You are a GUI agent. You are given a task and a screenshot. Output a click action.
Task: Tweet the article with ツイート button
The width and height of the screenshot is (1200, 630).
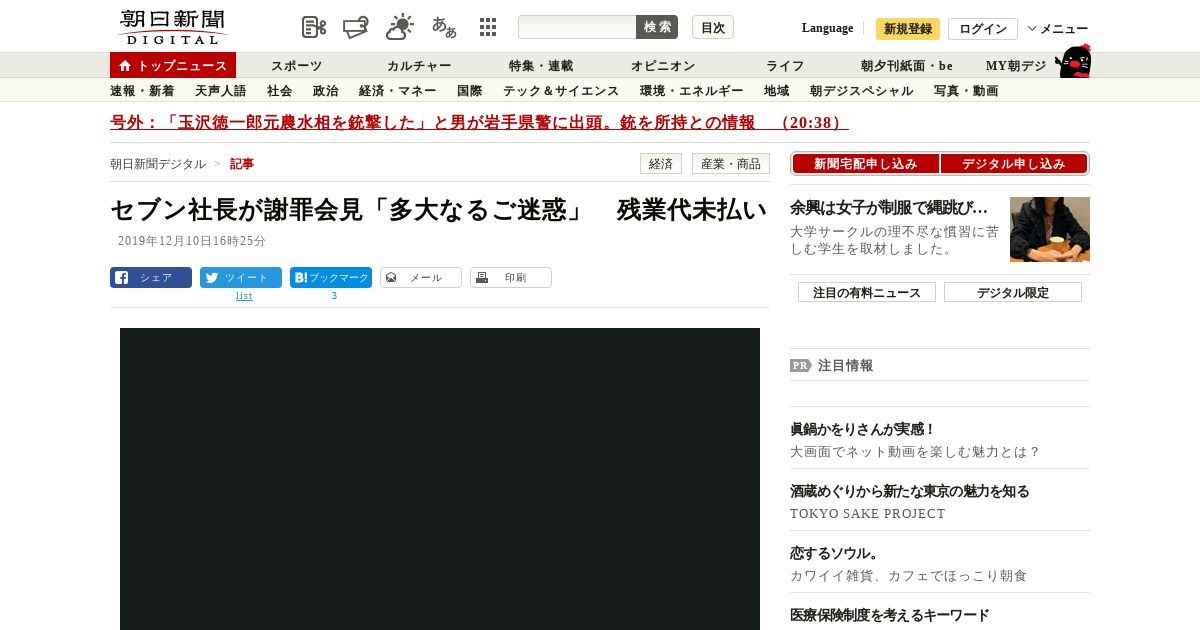(x=241, y=278)
